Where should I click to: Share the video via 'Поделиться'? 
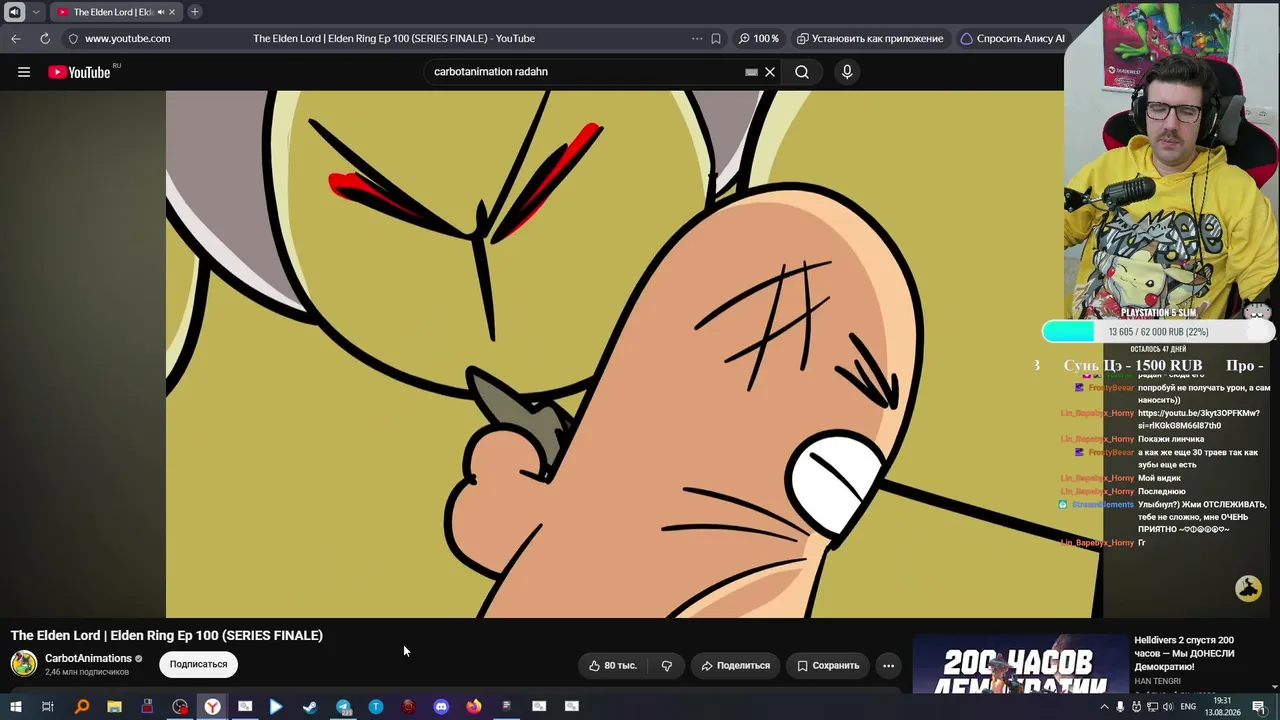pos(736,665)
